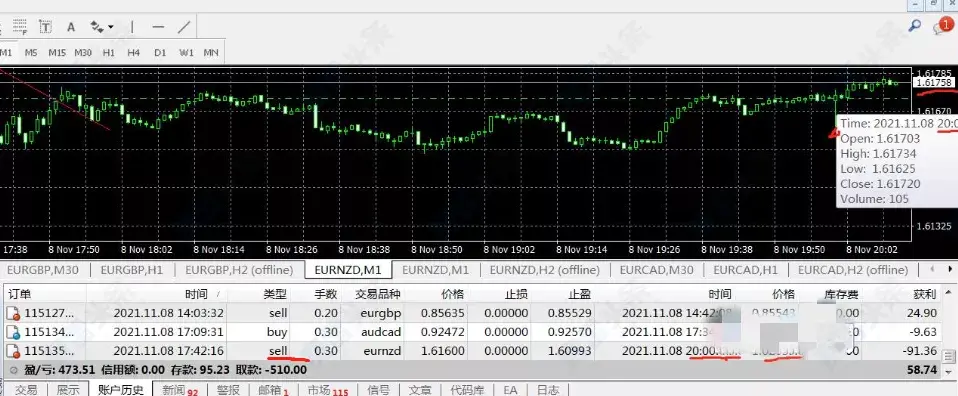Sort by the 订单 column header

click(x=20, y=295)
